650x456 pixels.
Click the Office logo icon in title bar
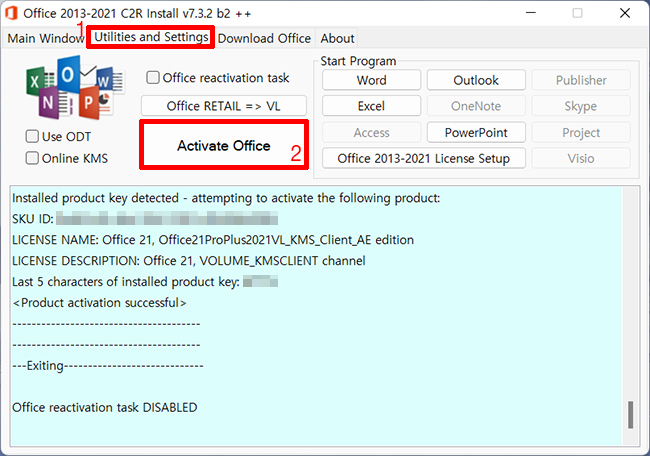(x=11, y=13)
